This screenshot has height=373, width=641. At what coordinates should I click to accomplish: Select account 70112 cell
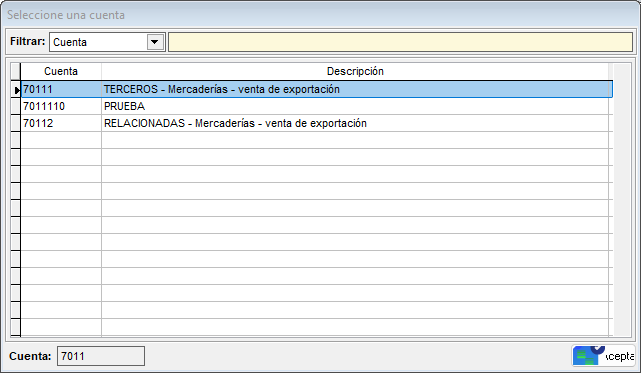tap(61, 123)
